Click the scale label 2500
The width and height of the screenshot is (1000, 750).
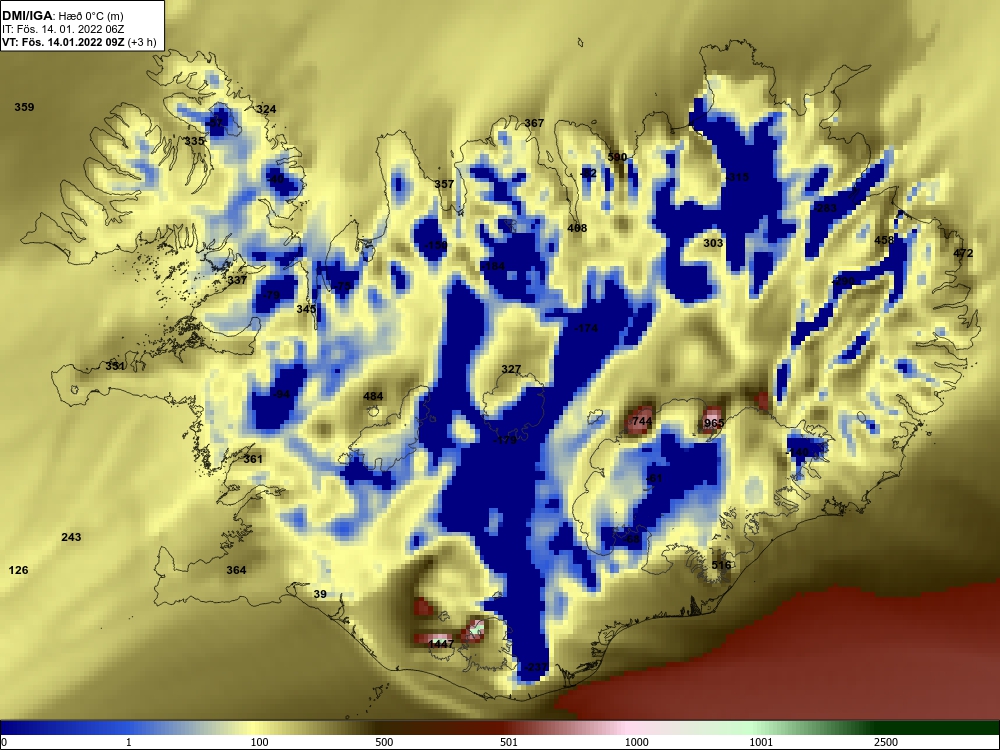(x=886, y=742)
